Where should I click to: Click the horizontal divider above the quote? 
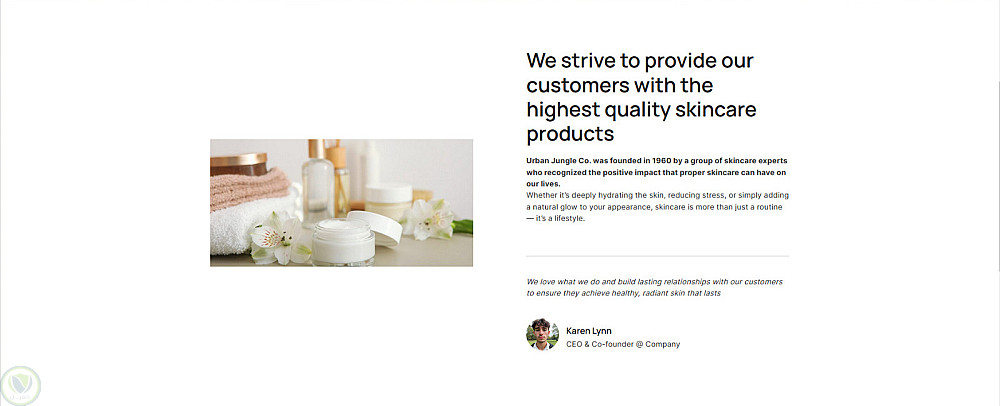[657, 256]
